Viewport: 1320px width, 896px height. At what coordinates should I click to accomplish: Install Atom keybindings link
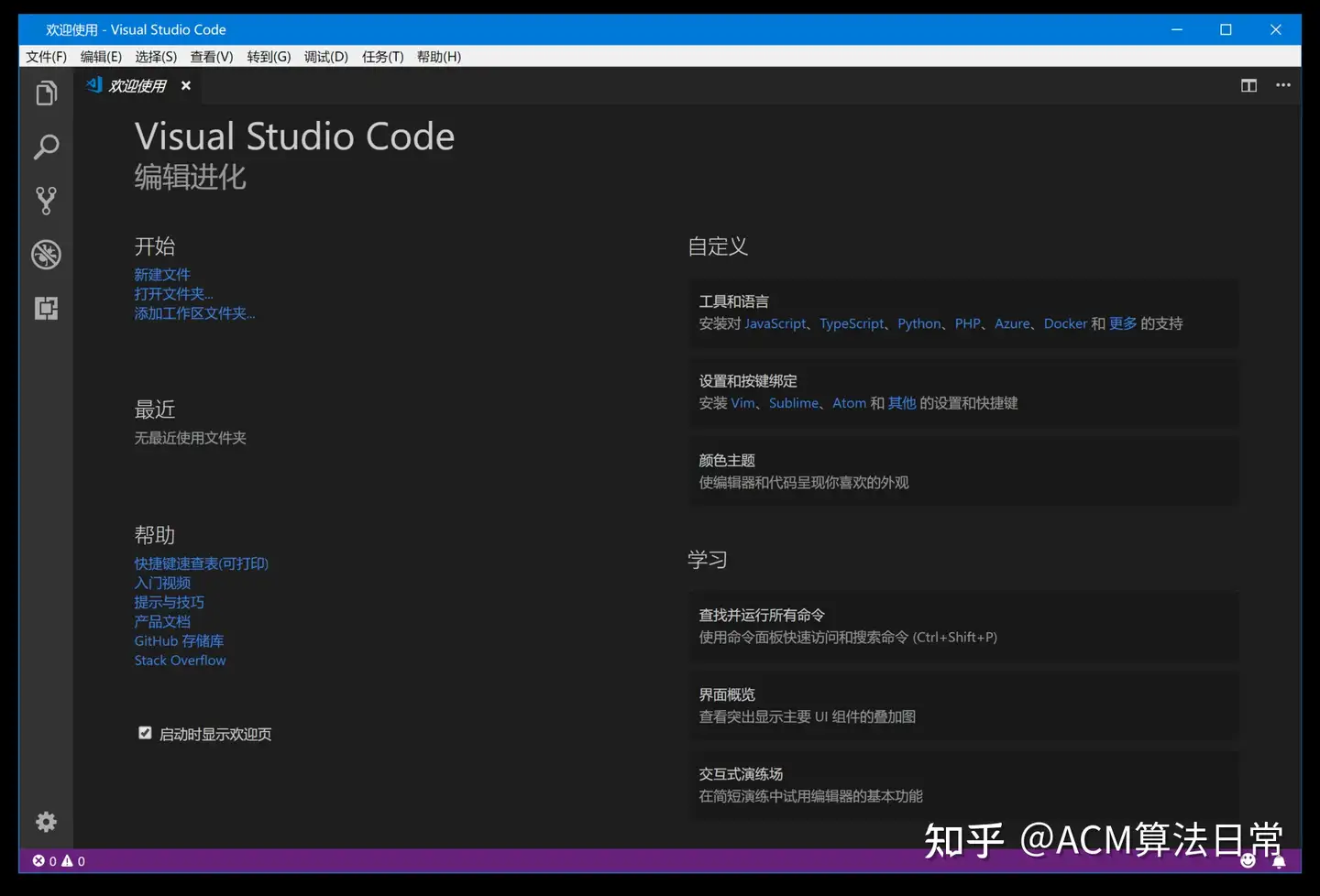tap(849, 403)
